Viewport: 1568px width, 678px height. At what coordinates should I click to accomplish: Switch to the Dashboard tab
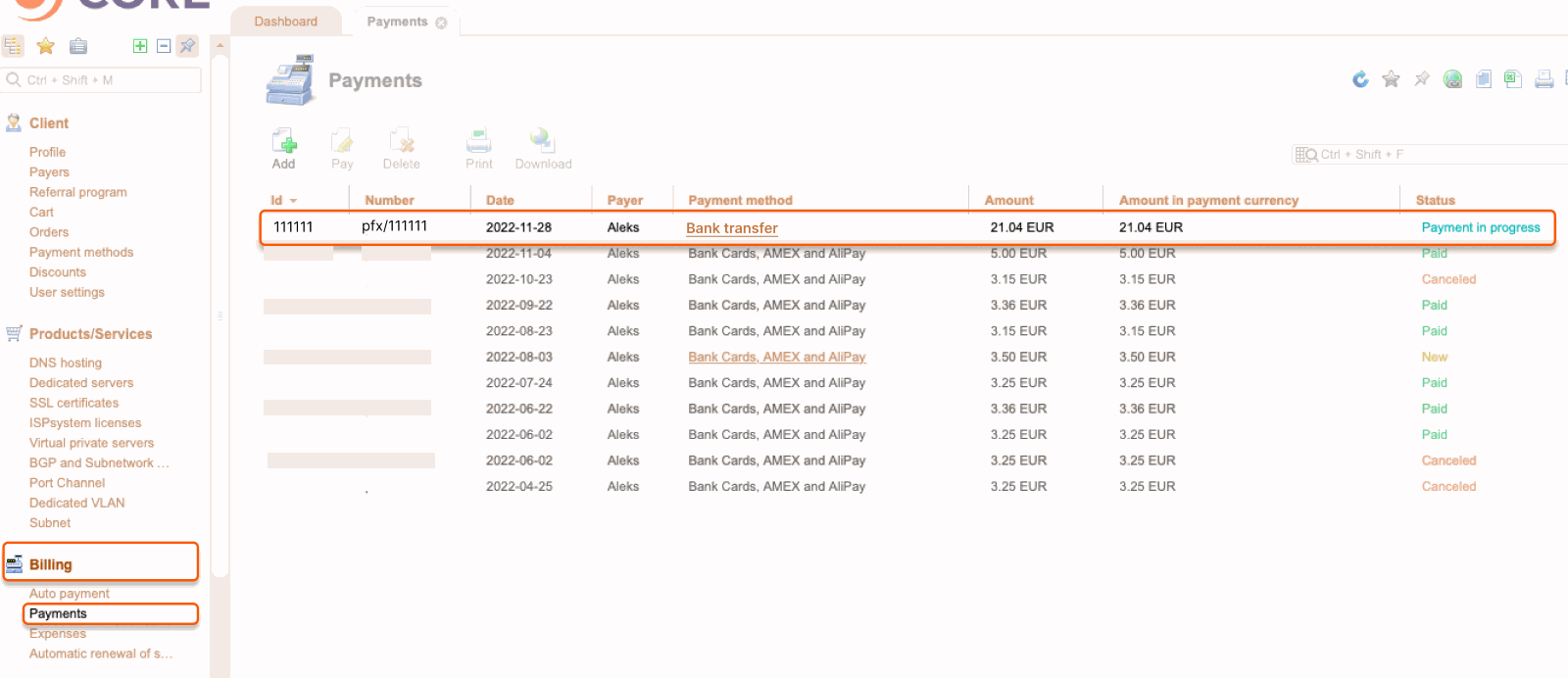(x=286, y=22)
